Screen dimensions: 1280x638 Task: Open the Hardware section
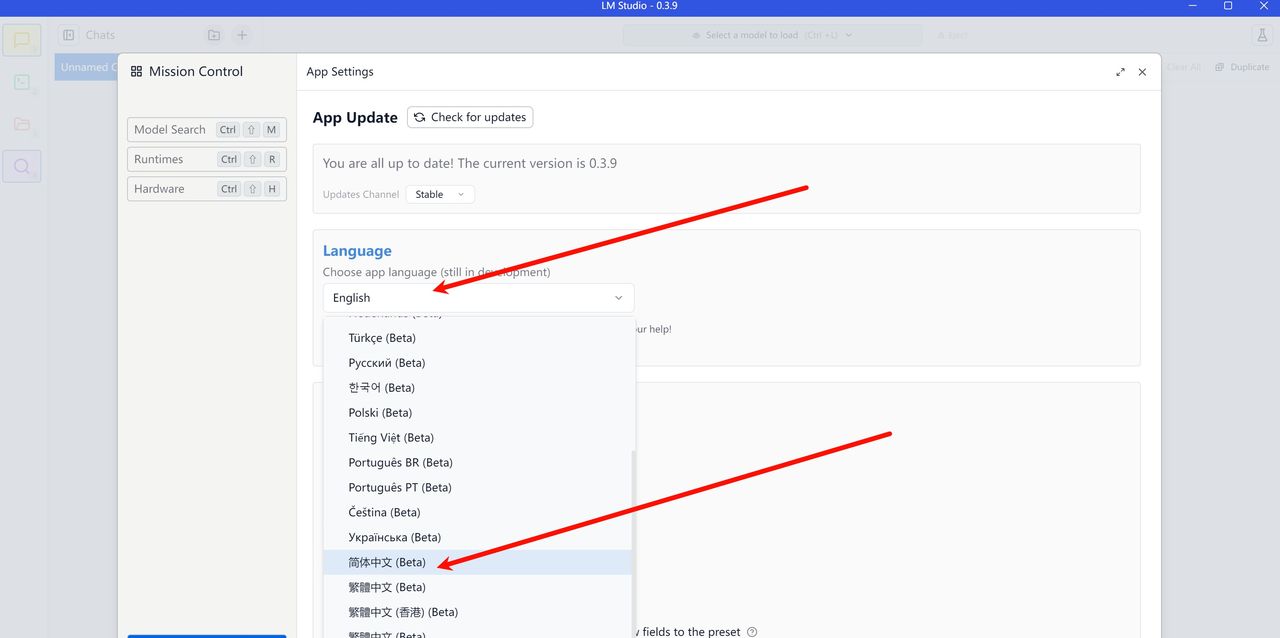207,188
